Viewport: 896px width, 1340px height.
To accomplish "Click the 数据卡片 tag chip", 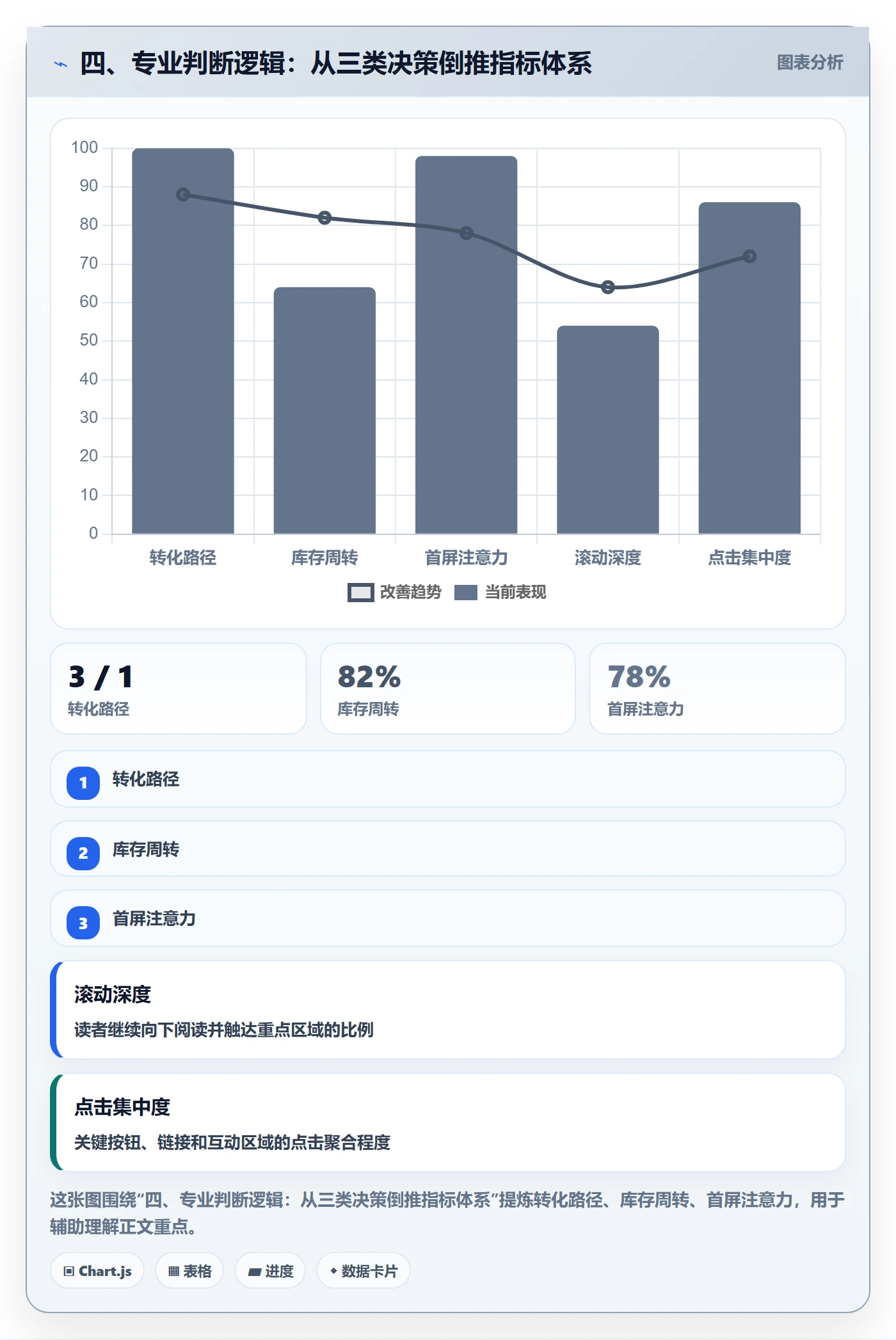I will pos(364,1271).
